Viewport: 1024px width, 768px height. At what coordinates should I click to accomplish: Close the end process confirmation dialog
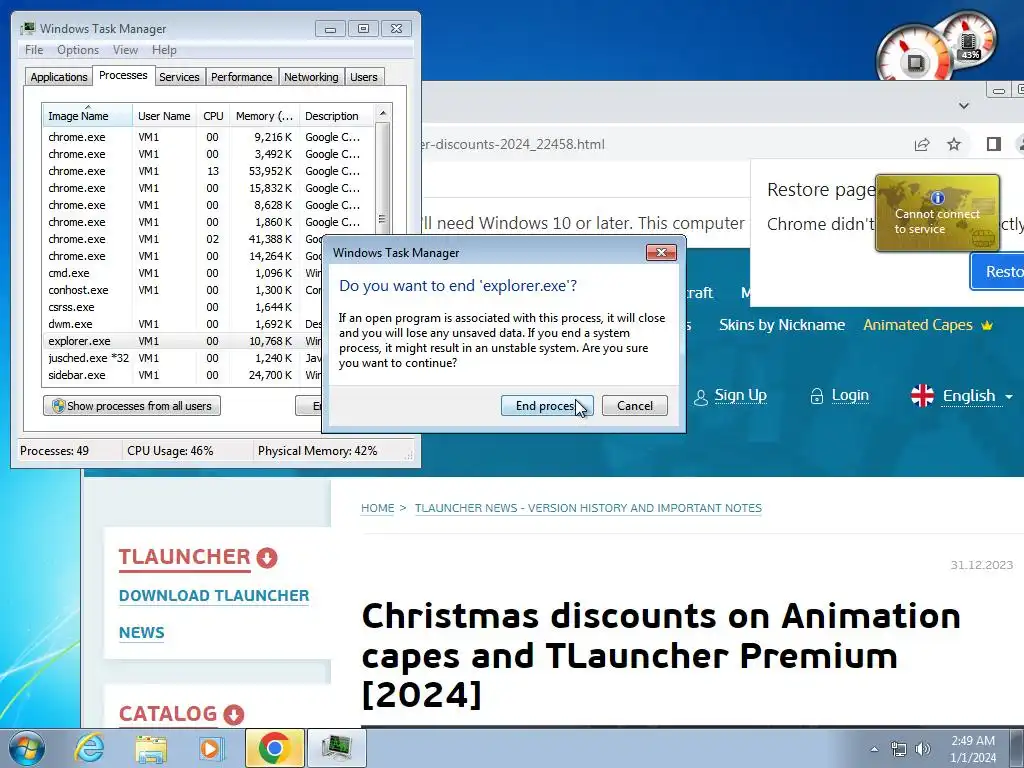[x=661, y=252]
